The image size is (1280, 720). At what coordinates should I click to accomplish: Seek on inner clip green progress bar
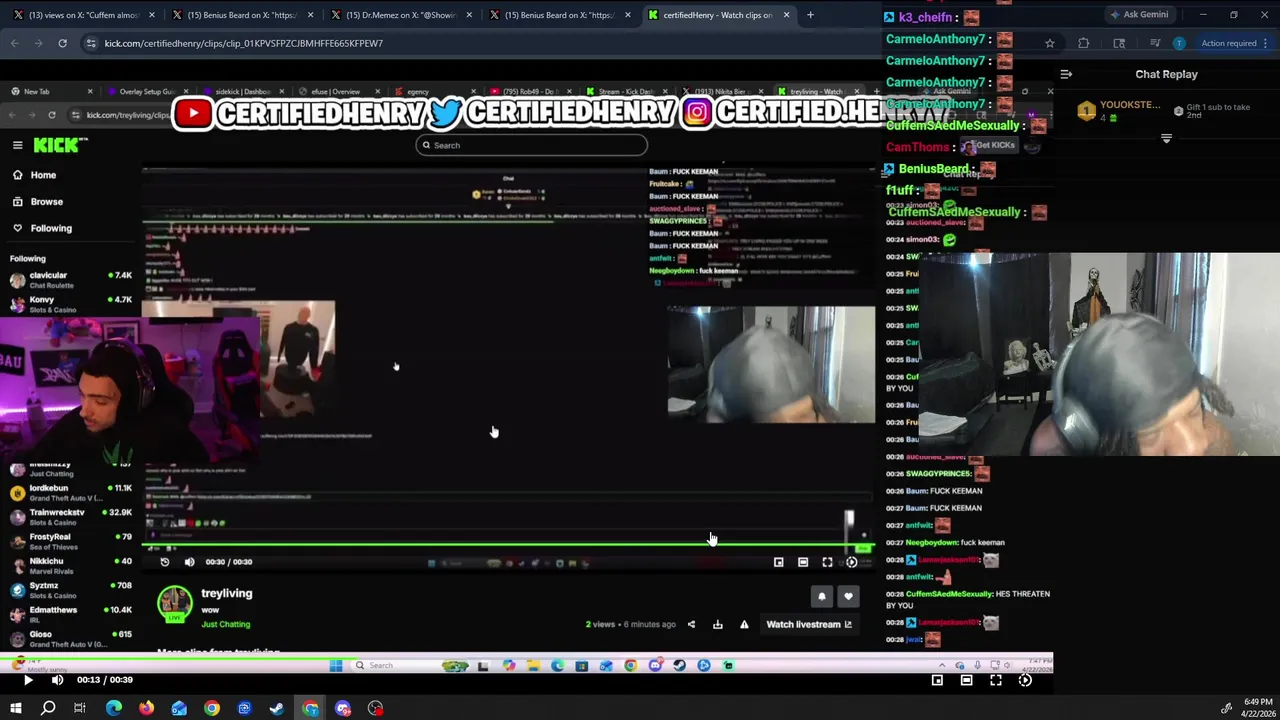510,545
